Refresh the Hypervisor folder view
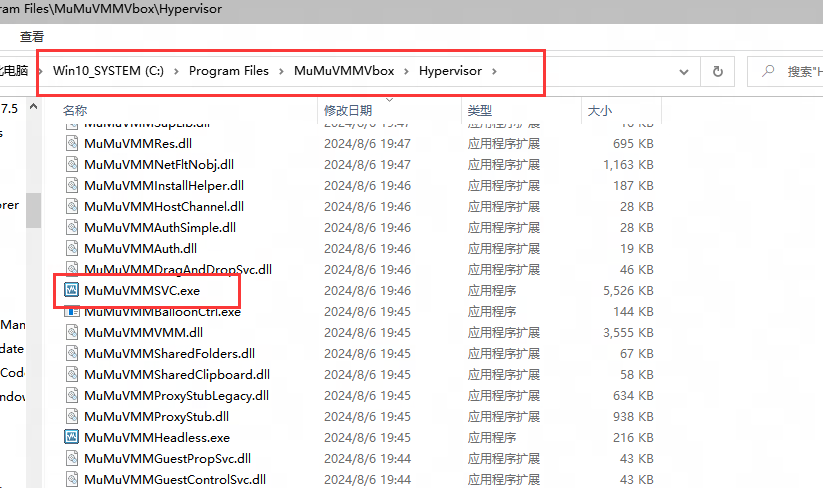The height and width of the screenshot is (488, 823). pyautogui.click(x=718, y=71)
